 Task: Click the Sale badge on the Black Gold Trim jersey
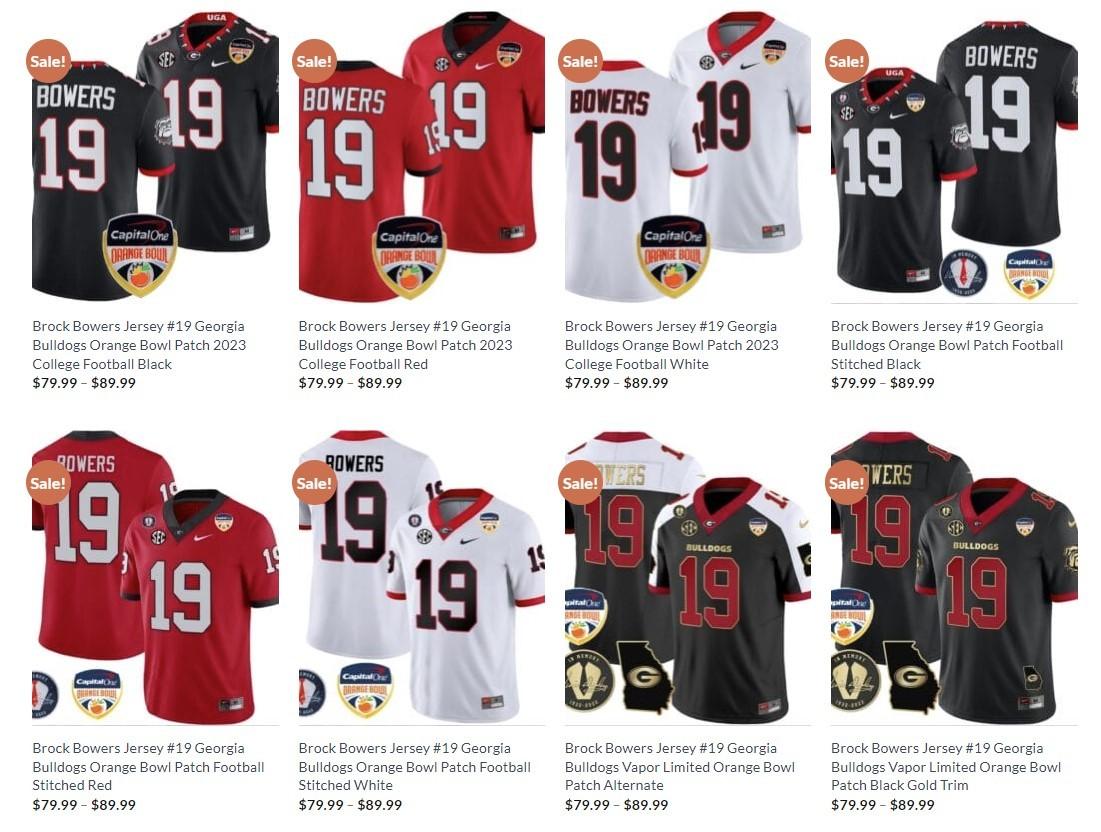coord(846,483)
